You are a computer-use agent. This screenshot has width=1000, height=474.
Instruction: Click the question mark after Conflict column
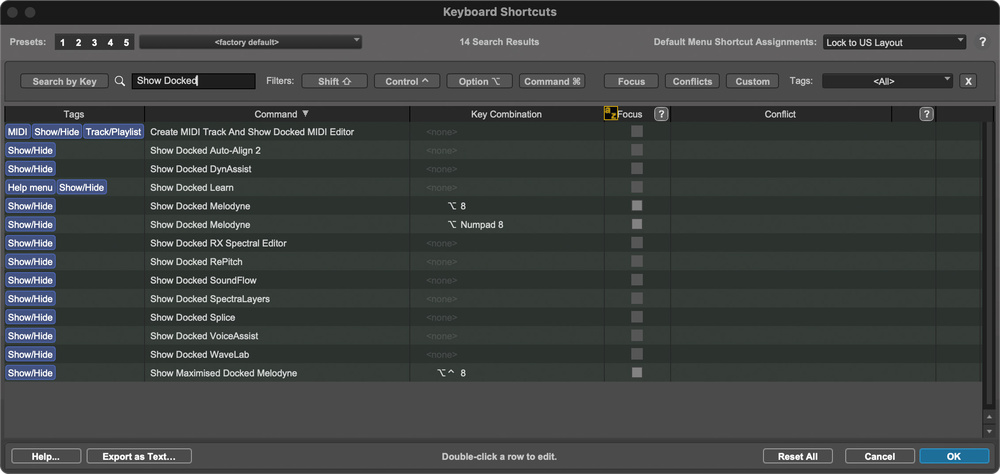tap(926, 114)
